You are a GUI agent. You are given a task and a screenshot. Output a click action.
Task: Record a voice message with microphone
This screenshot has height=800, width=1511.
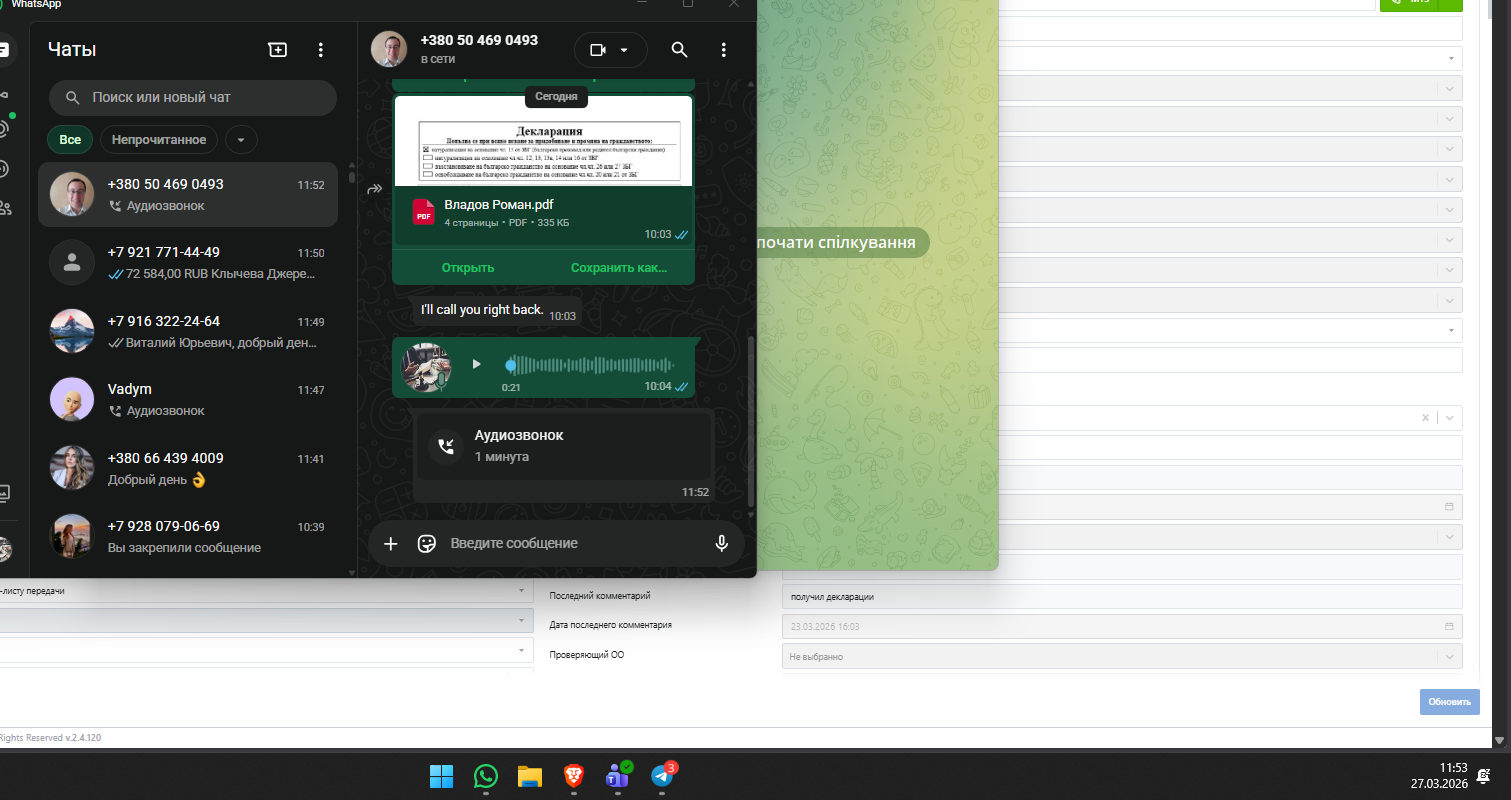(x=721, y=543)
